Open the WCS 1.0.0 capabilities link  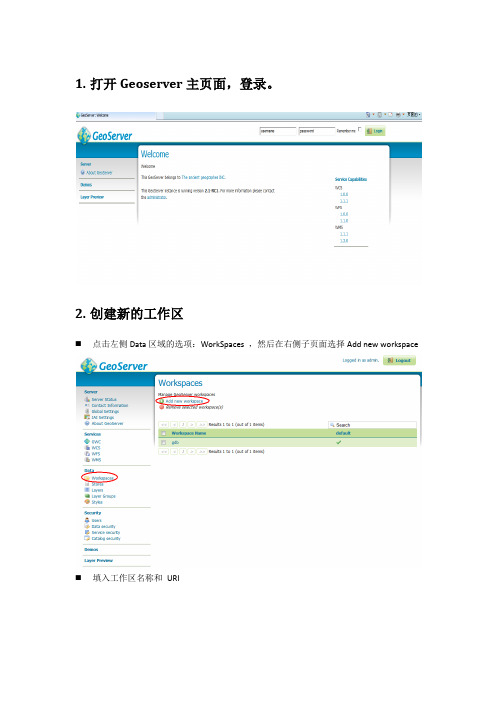point(344,194)
